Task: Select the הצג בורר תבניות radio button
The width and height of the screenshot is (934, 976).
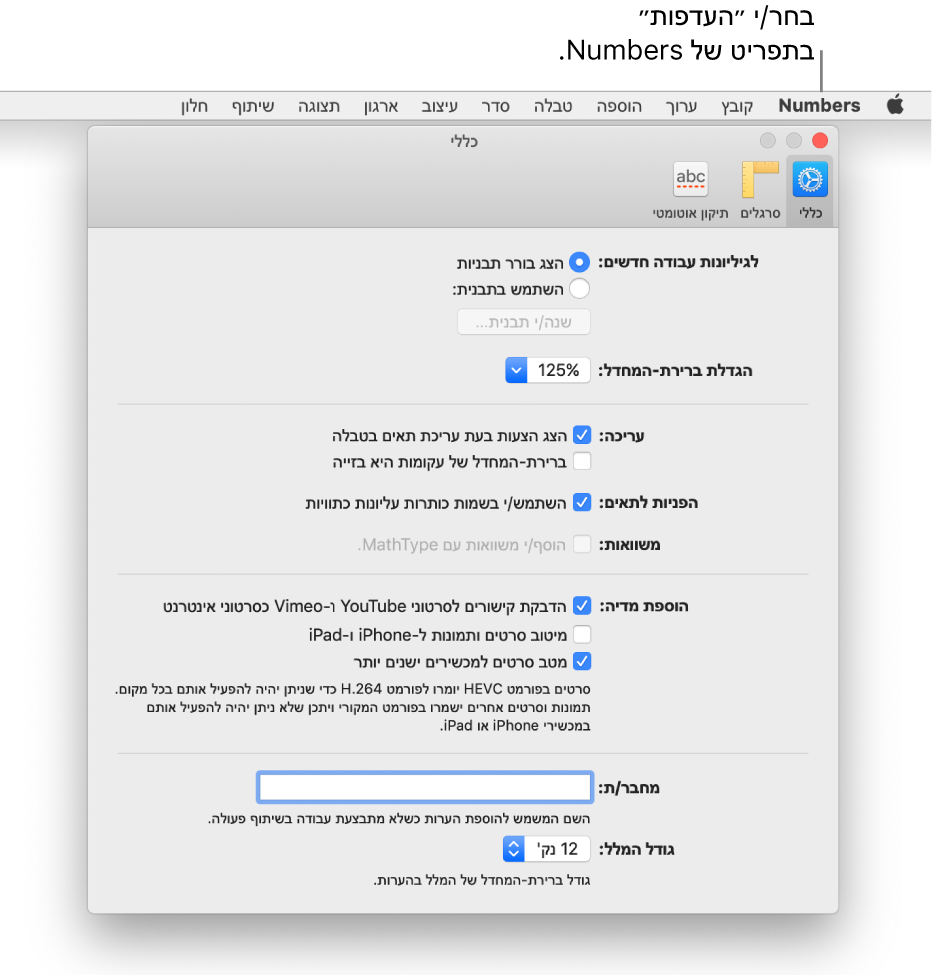Action: pos(579,262)
